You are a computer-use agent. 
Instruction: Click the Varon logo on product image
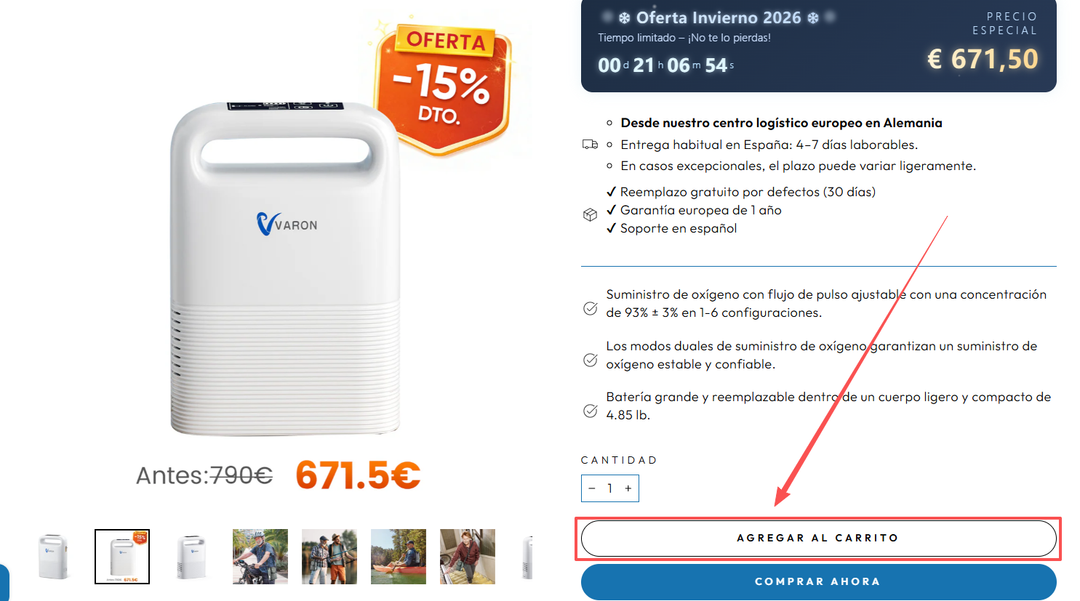[287, 224]
